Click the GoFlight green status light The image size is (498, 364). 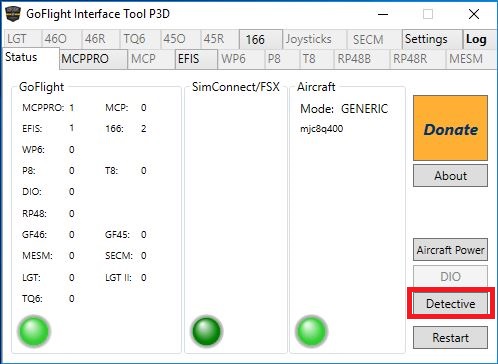coord(34,331)
